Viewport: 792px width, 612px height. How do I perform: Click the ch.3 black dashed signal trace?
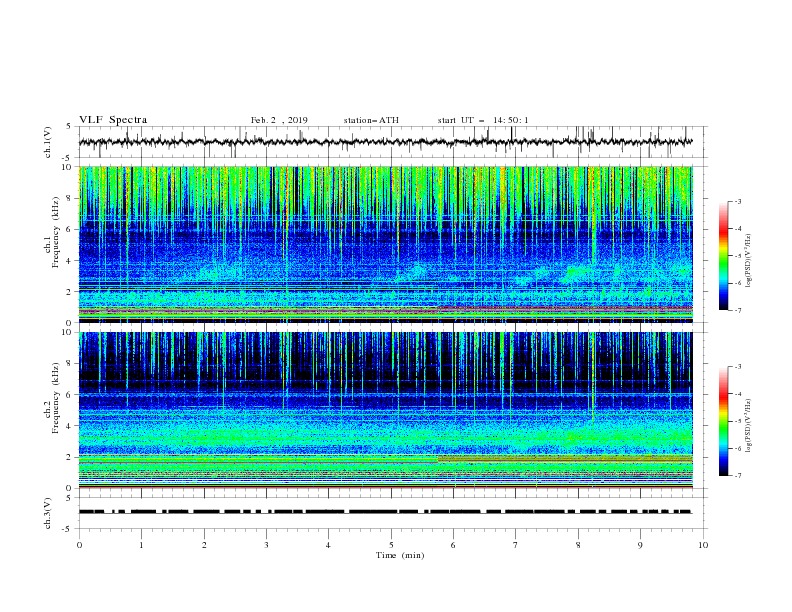pyautogui.click(x=385, y=512)
